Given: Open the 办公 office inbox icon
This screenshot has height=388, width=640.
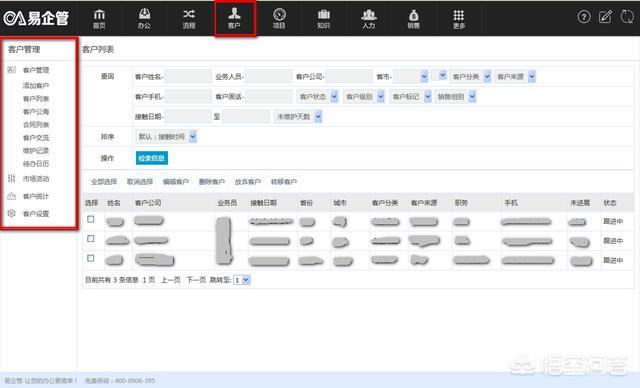Looking at the screenshot, I should point(144,18).
